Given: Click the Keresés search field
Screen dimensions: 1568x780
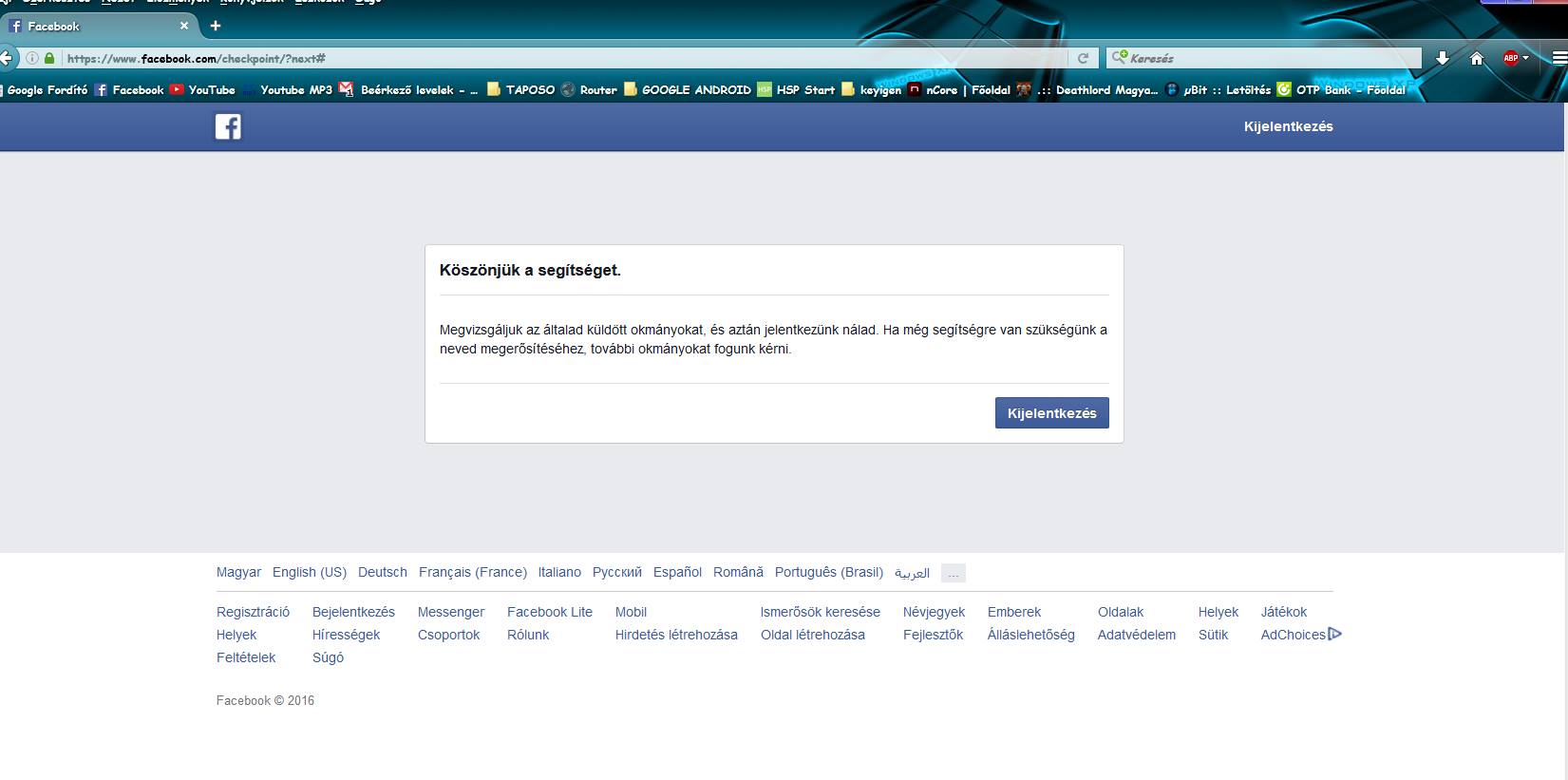Looking at the screenshot, I should 1273,58.
